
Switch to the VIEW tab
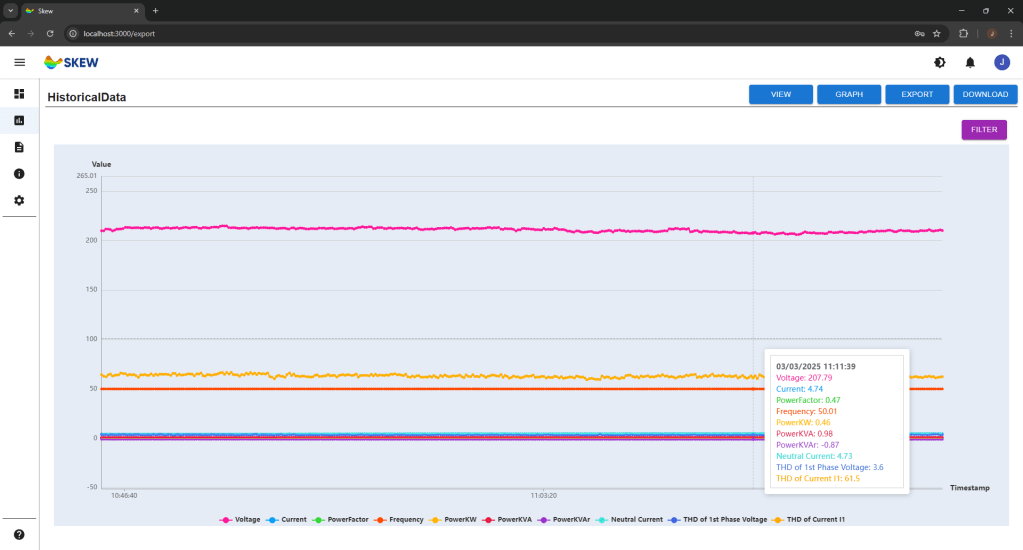click(x=781, y=94)
